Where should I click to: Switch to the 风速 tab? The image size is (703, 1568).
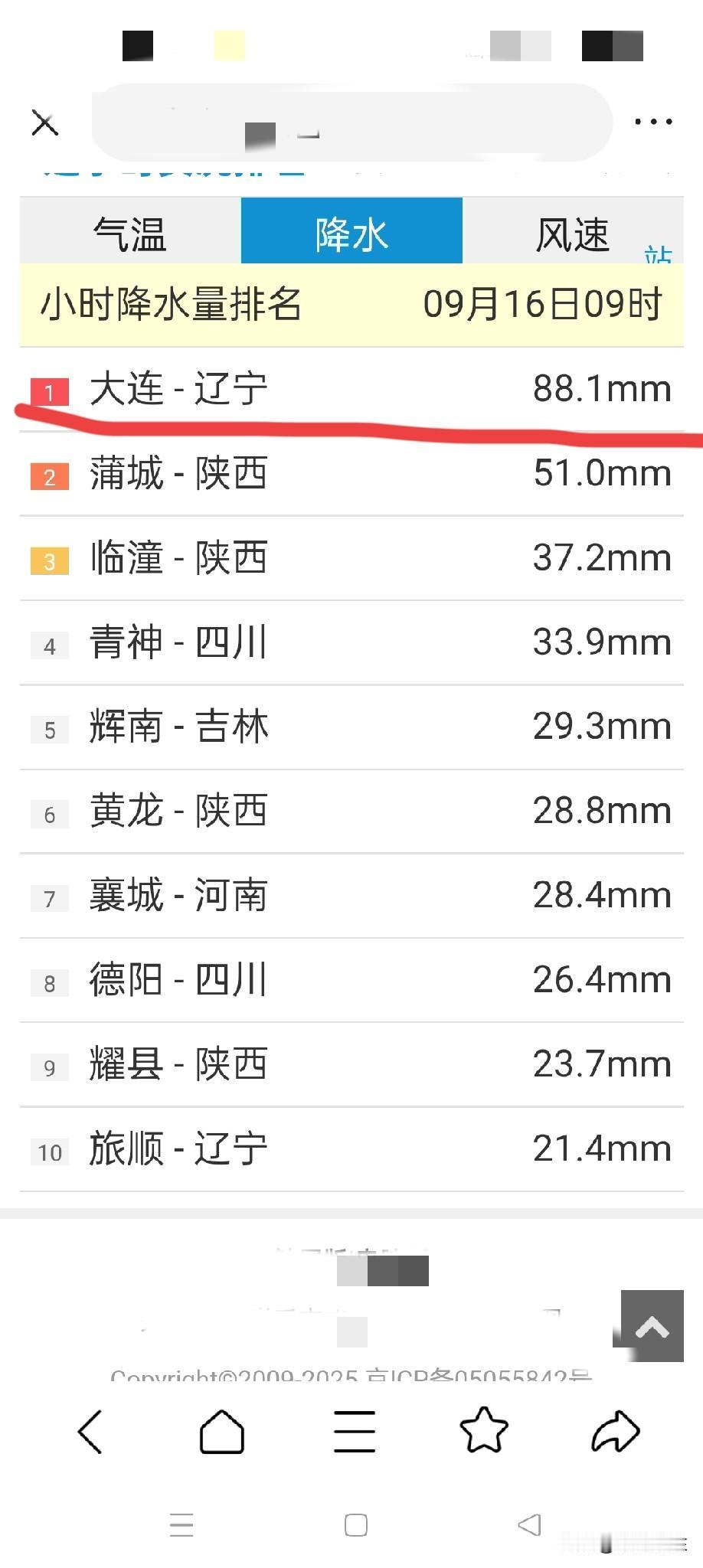coord(573,231)
